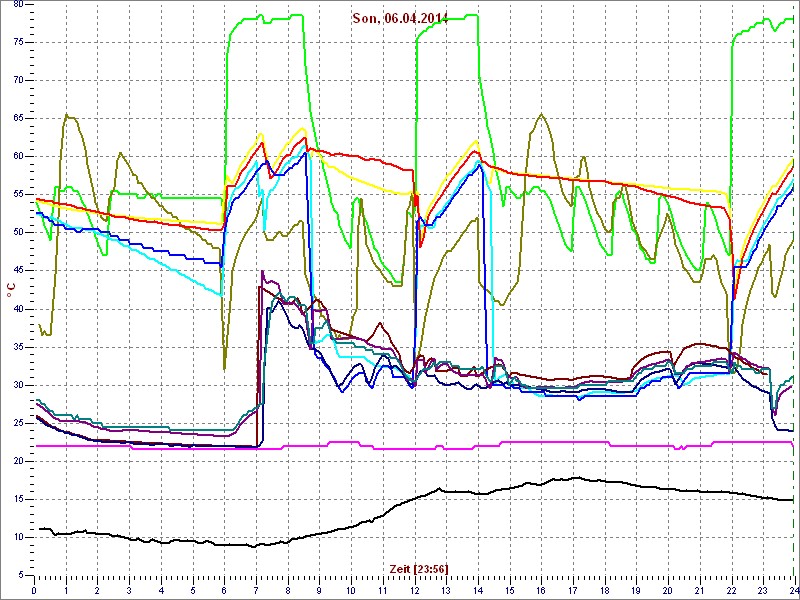Click hour 4 on the time axis
Image resolution: width=800 pixels, height=600 pixels.
(x=161, y=588)
